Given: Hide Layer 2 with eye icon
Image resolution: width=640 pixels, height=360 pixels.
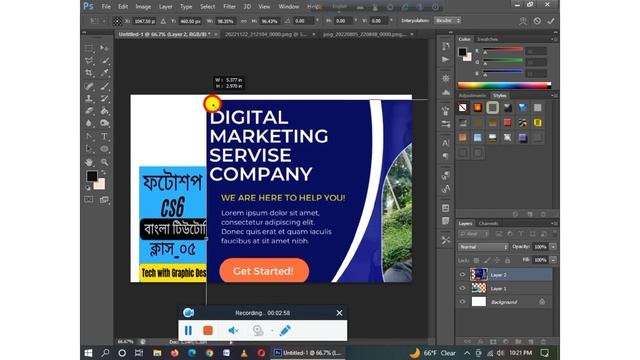Looking at the screenshot, I should 462,275.
